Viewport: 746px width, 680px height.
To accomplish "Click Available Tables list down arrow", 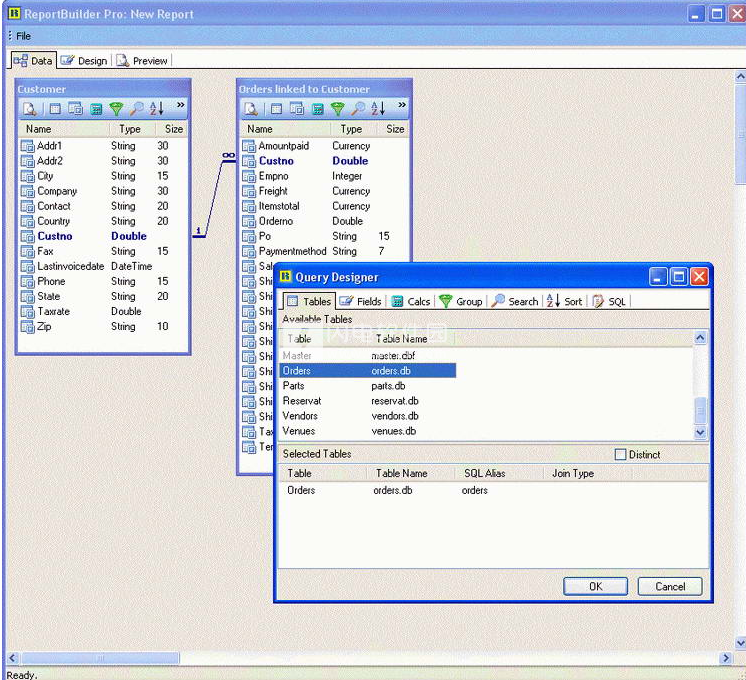I will tap(700, 433).
